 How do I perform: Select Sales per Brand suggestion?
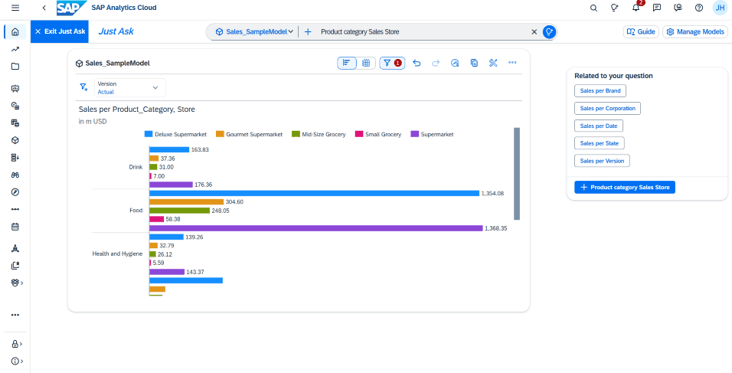[600, 91]
